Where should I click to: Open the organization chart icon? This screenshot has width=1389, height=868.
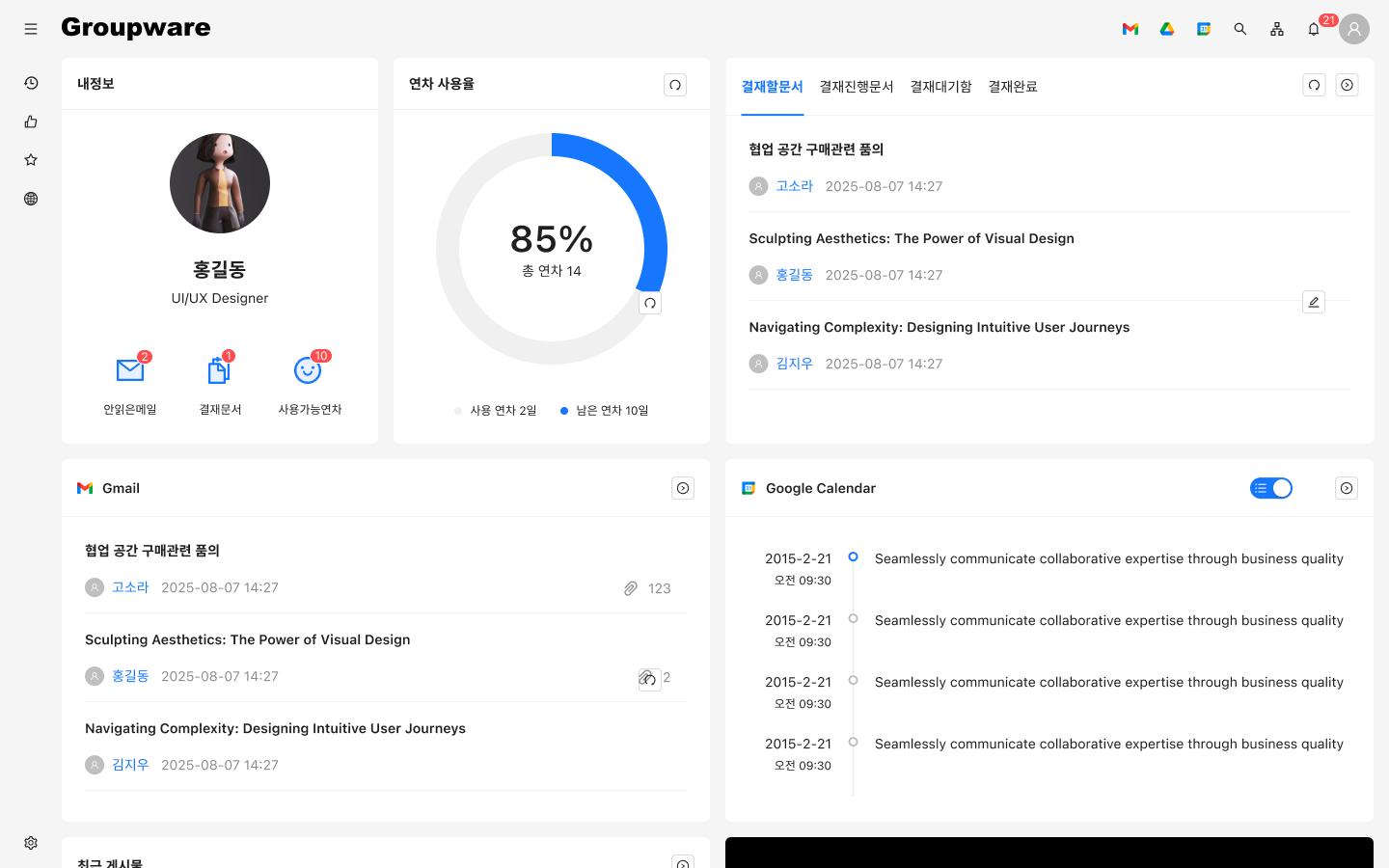coord(1277,29)
